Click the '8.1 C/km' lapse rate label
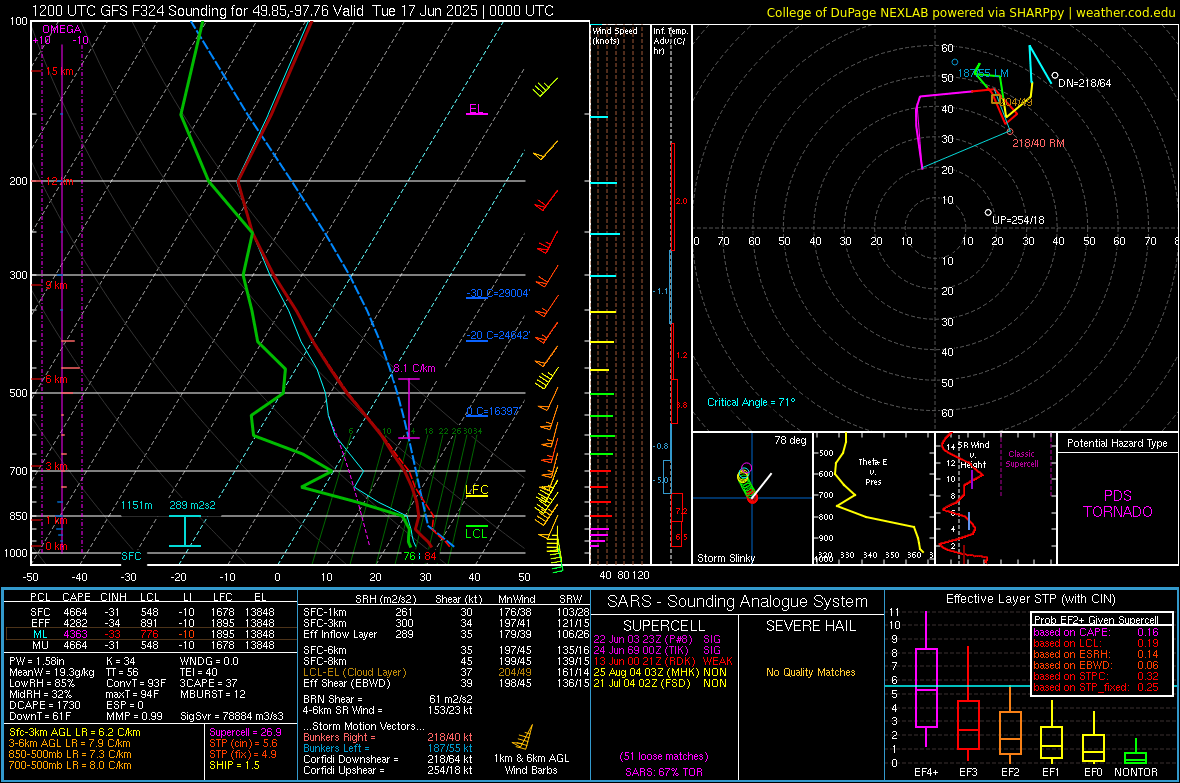Screen dimensions: 1180x783 [415, 368]
